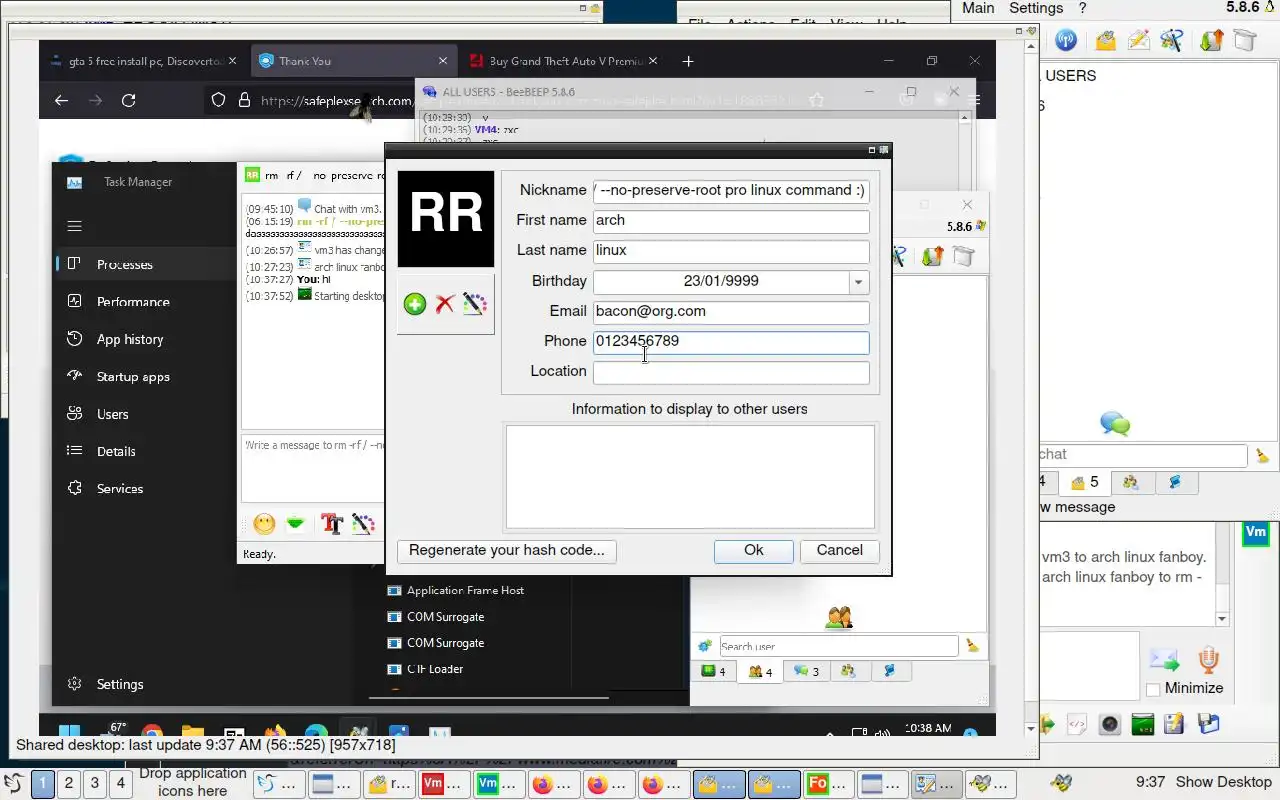
Task: Click the browser Reload button
Action: tap(128, 100)
